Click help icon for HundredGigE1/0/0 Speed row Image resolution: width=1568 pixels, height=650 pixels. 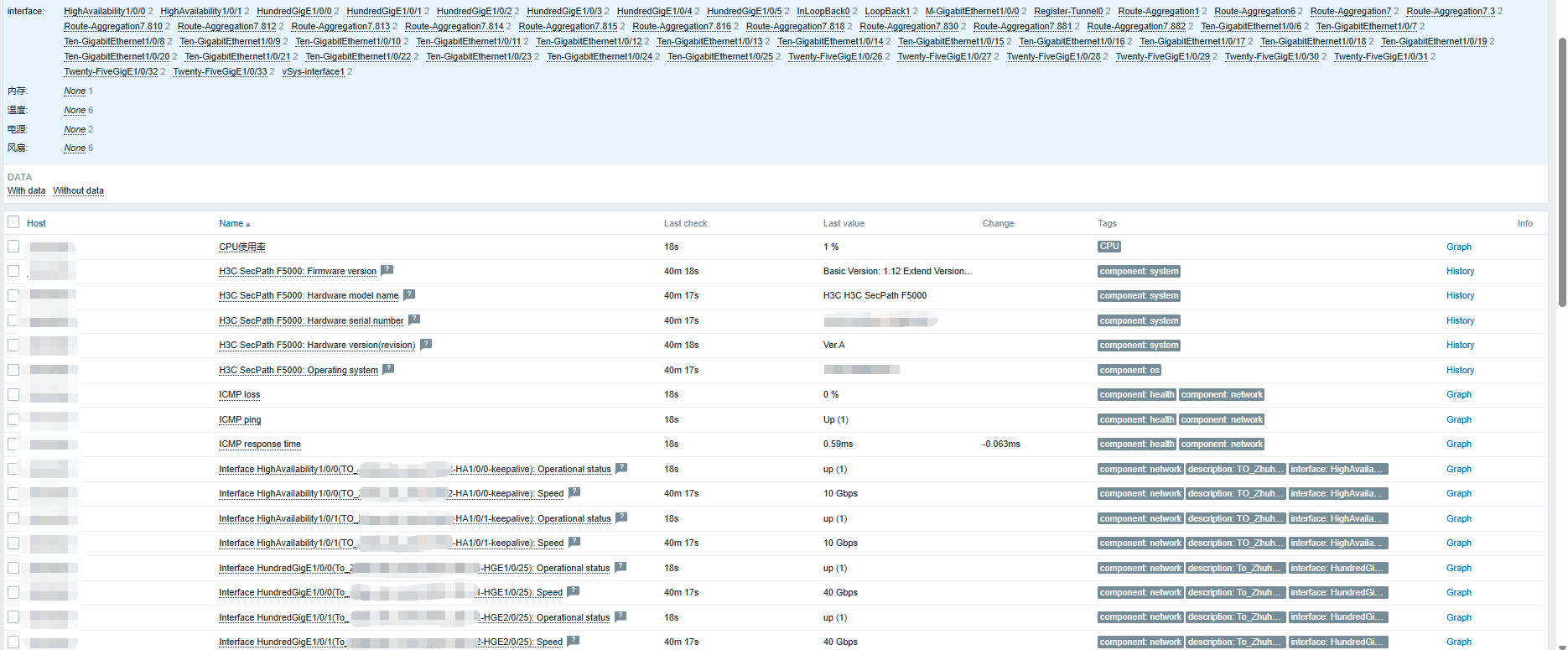[x=574, y=591]
